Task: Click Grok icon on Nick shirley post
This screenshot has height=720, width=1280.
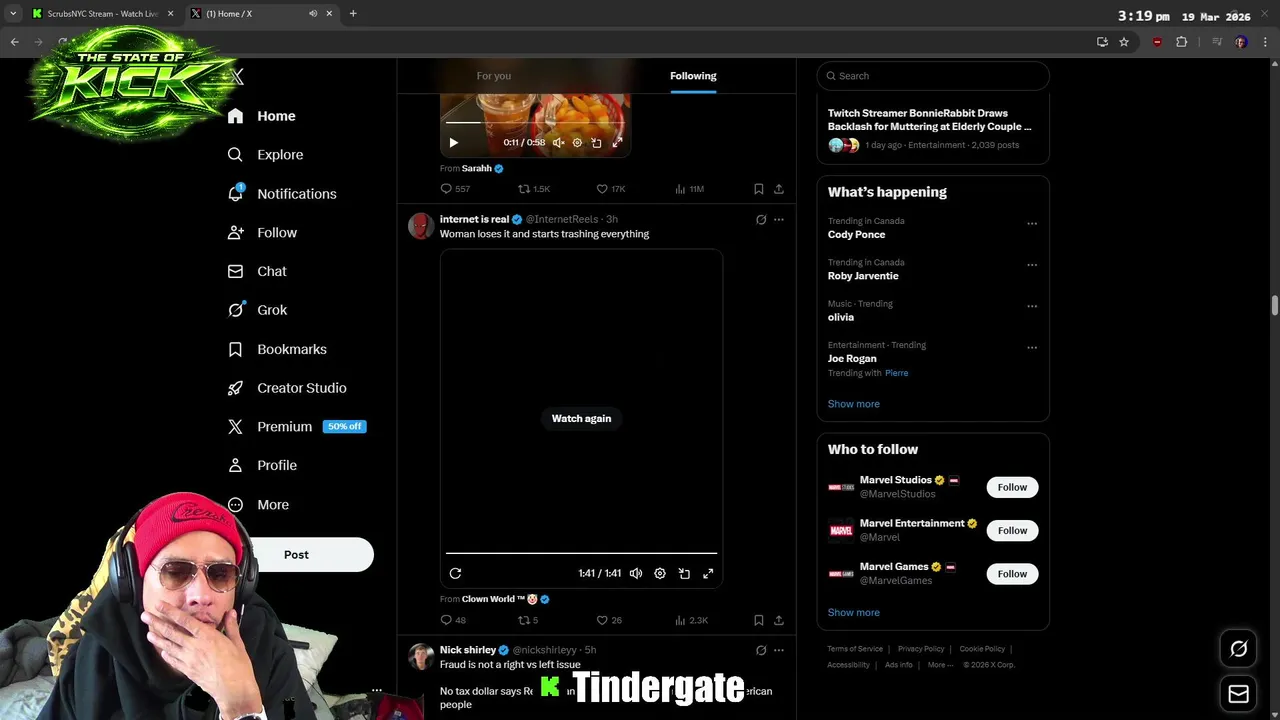Action: pos(761,650)
